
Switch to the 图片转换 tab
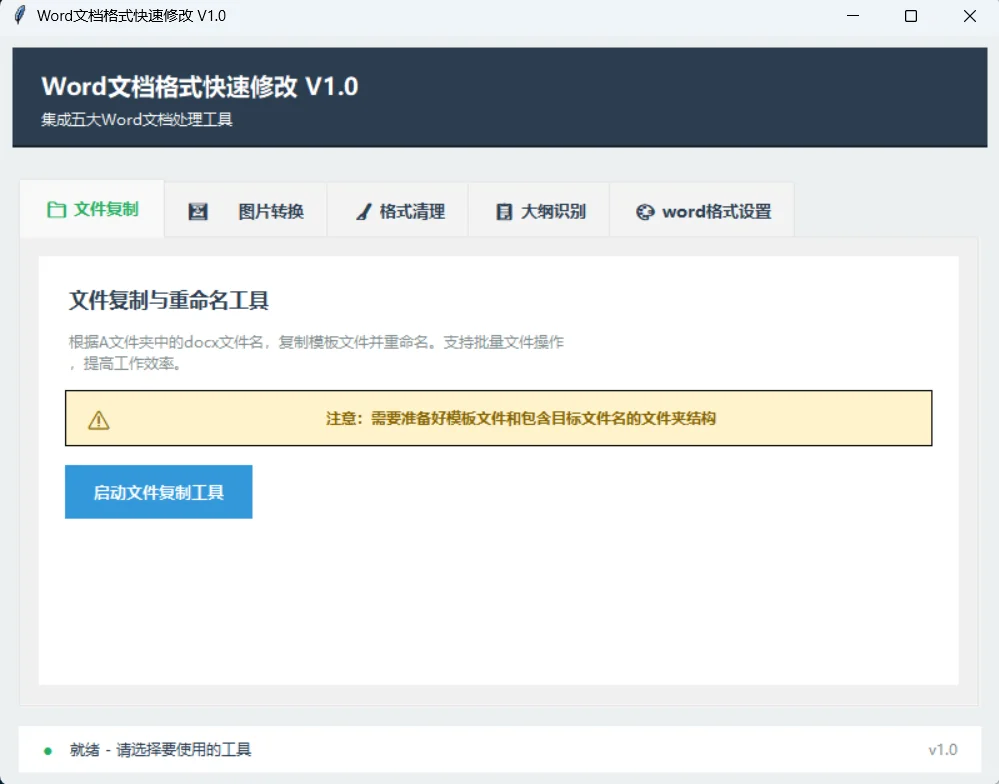coord(245,210)
